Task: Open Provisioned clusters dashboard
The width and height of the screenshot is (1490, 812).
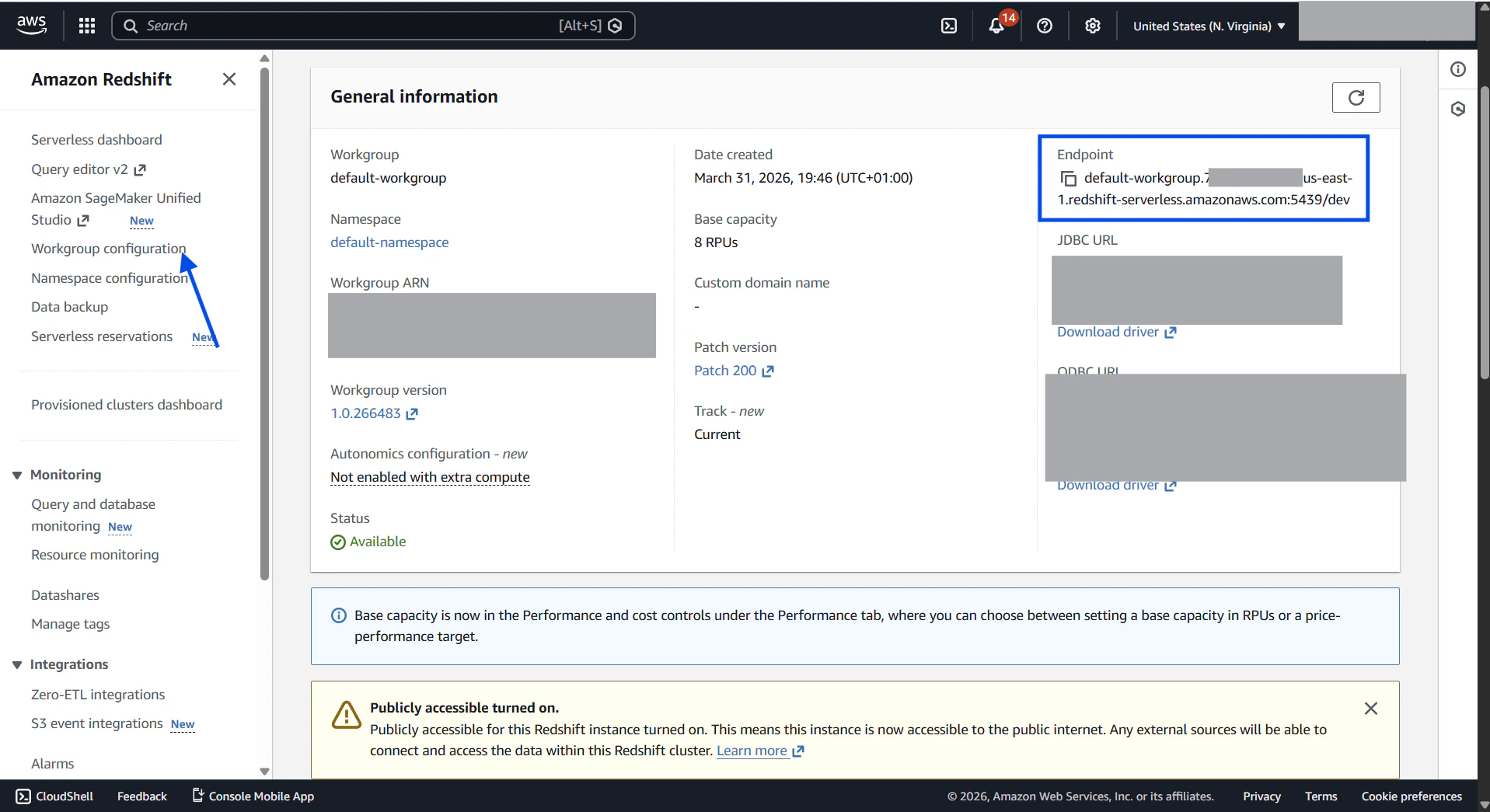Action: point(127,405)
